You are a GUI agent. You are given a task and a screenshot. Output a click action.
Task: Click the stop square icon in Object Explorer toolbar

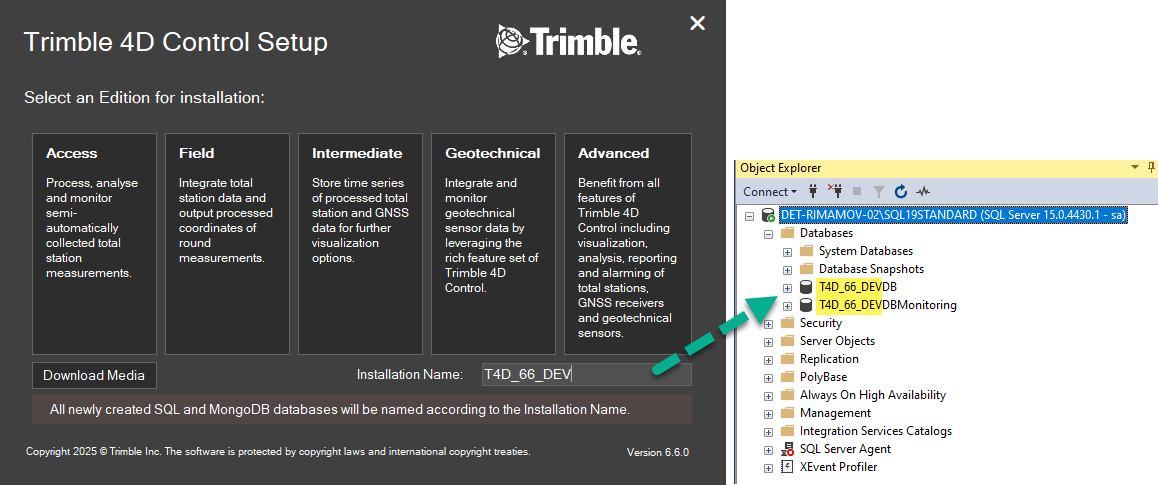[857, 192]
